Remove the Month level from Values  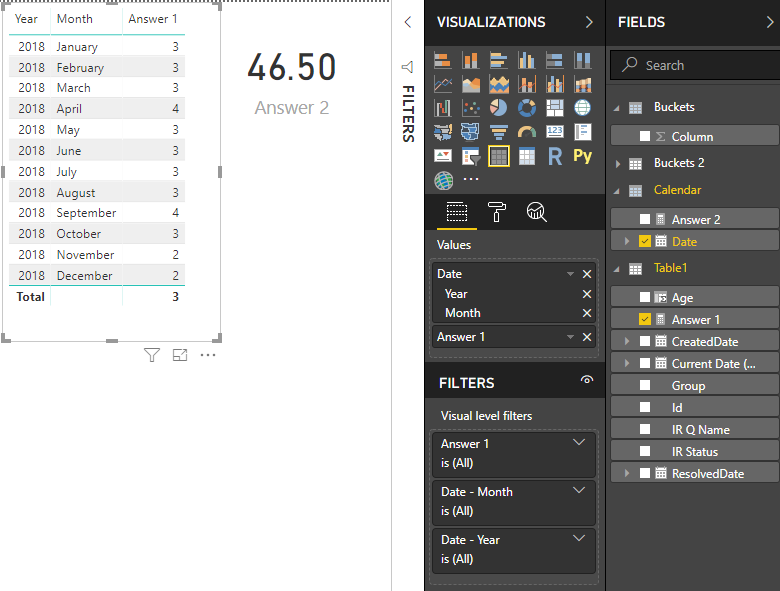click(x=587, y=313)
